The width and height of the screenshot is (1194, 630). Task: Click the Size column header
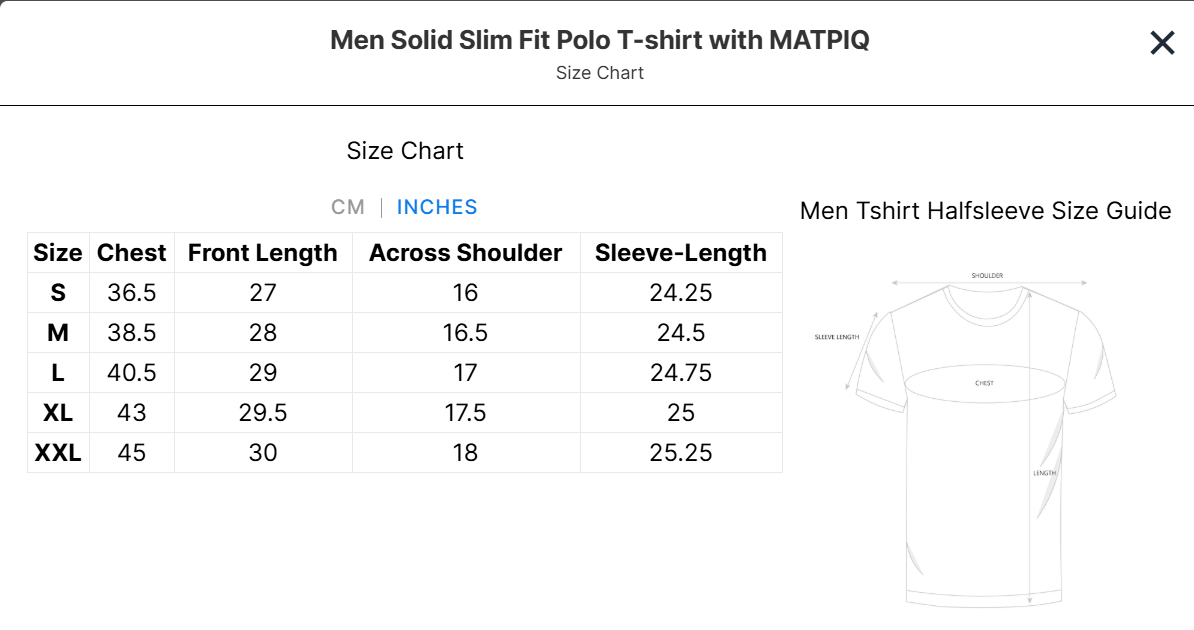tap(58, 253)
